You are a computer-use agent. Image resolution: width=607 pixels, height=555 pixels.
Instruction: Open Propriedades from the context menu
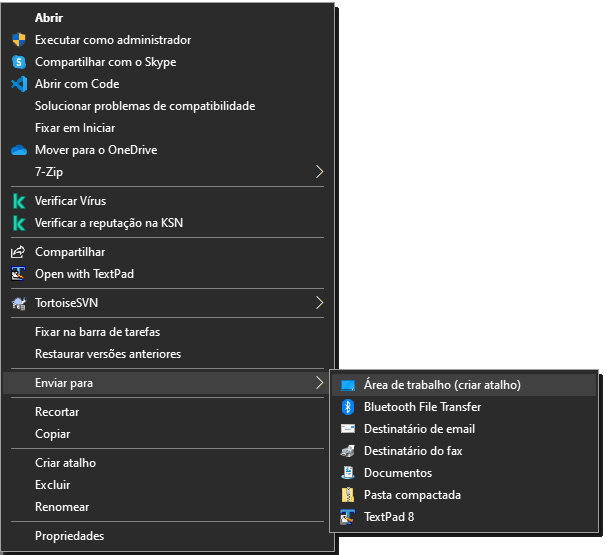pos(69,536)
